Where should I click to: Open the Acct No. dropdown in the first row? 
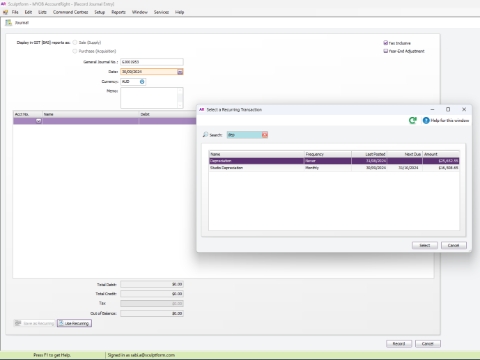tap(38, 121)
